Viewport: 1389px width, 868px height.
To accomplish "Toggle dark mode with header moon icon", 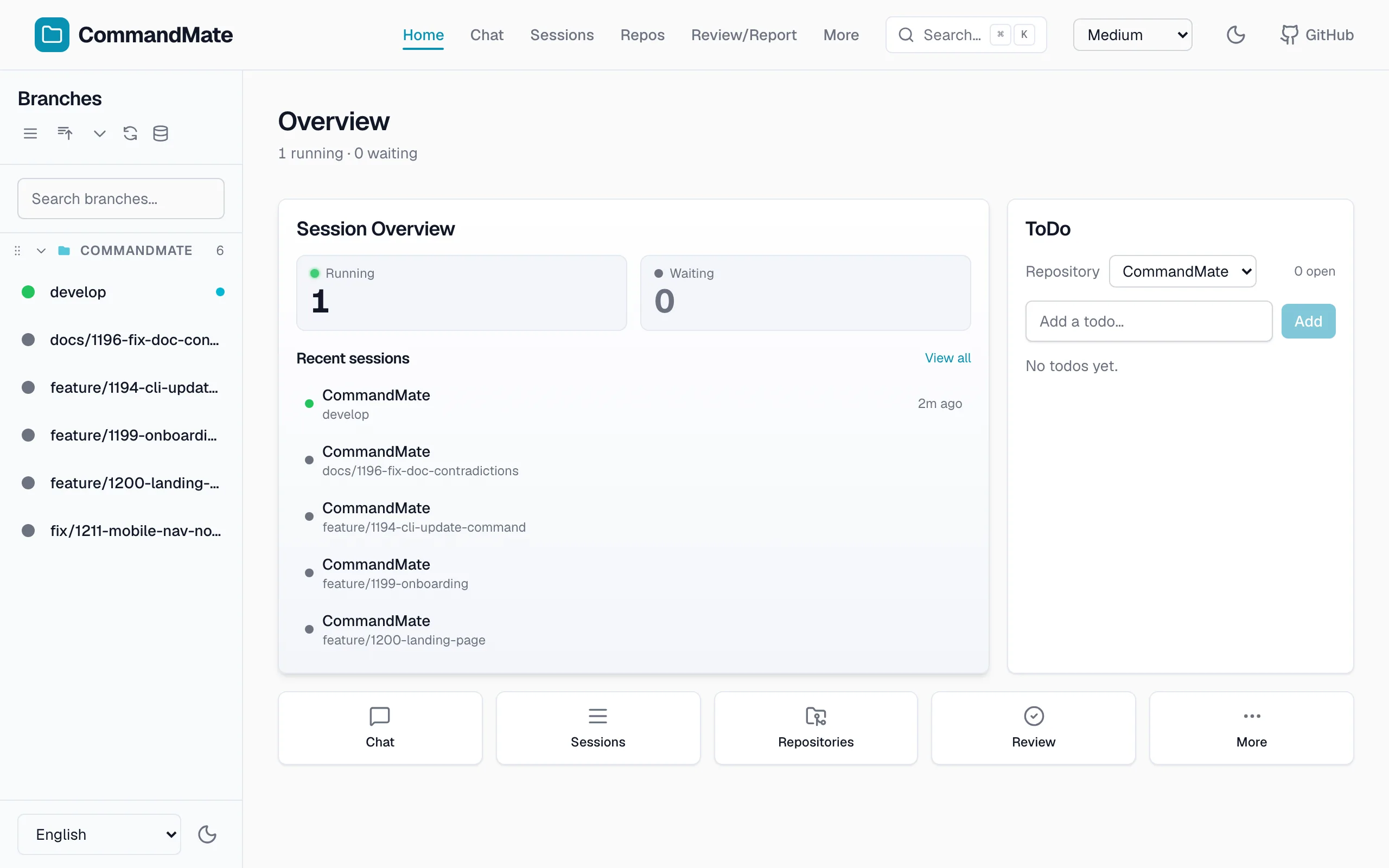I will click(x=1236, y=35).
